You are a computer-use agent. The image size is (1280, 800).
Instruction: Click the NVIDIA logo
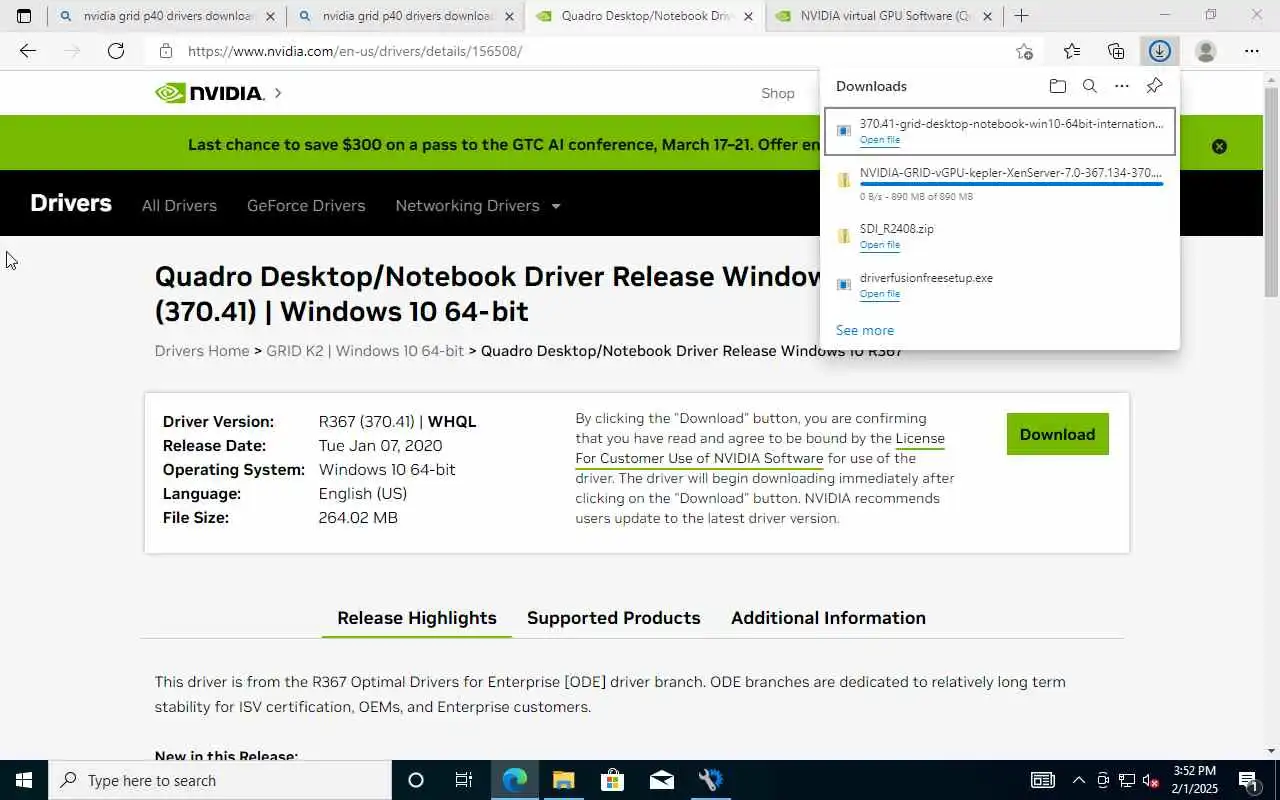pyautogui.click(x=210, y=93)
